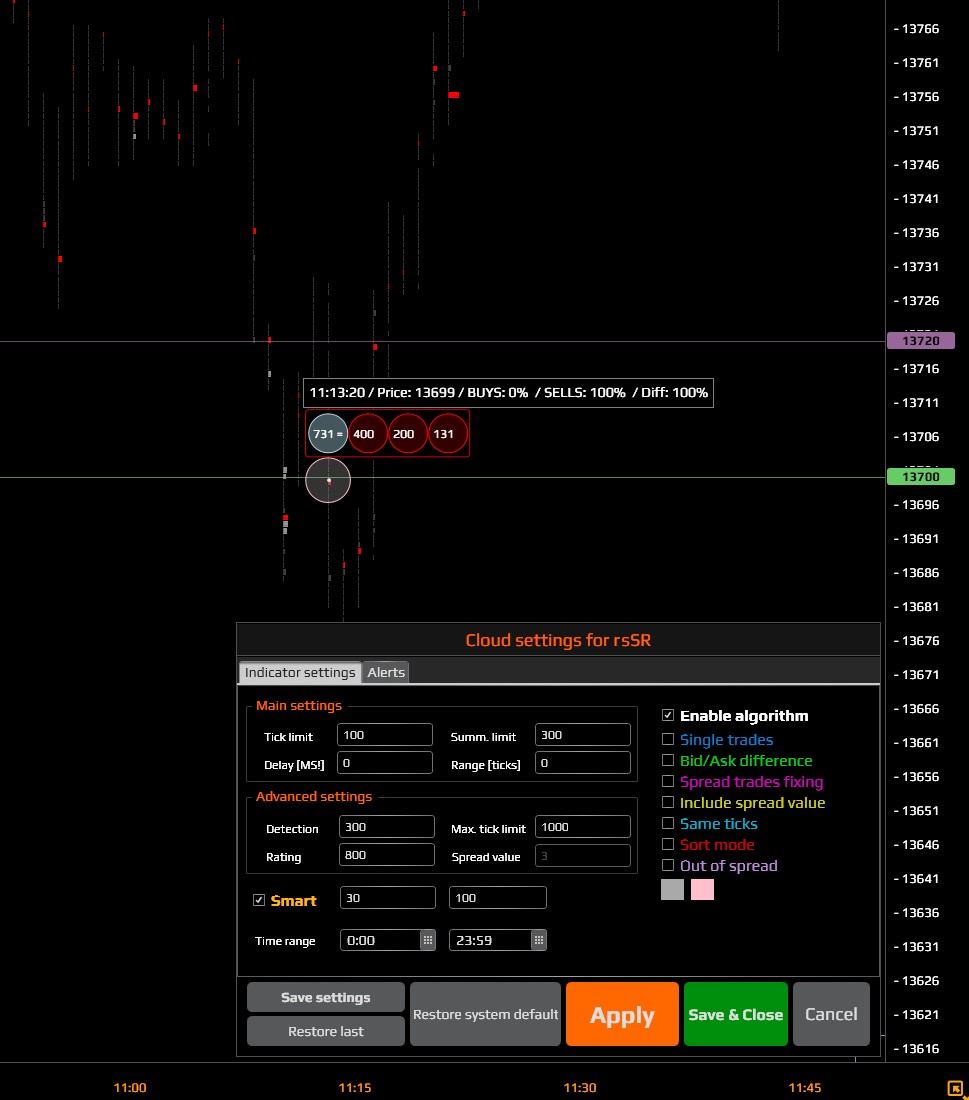Open the time picker for start time 0:00
The height and width of the screenshot is (1100, 969).
click(x=428, y=940)
